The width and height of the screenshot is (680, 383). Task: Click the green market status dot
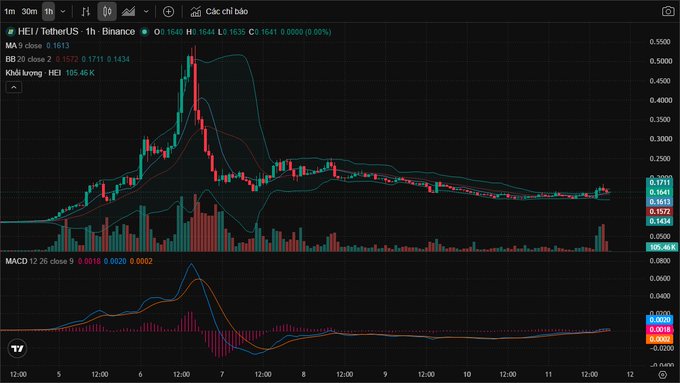click(x=144, y=32)
